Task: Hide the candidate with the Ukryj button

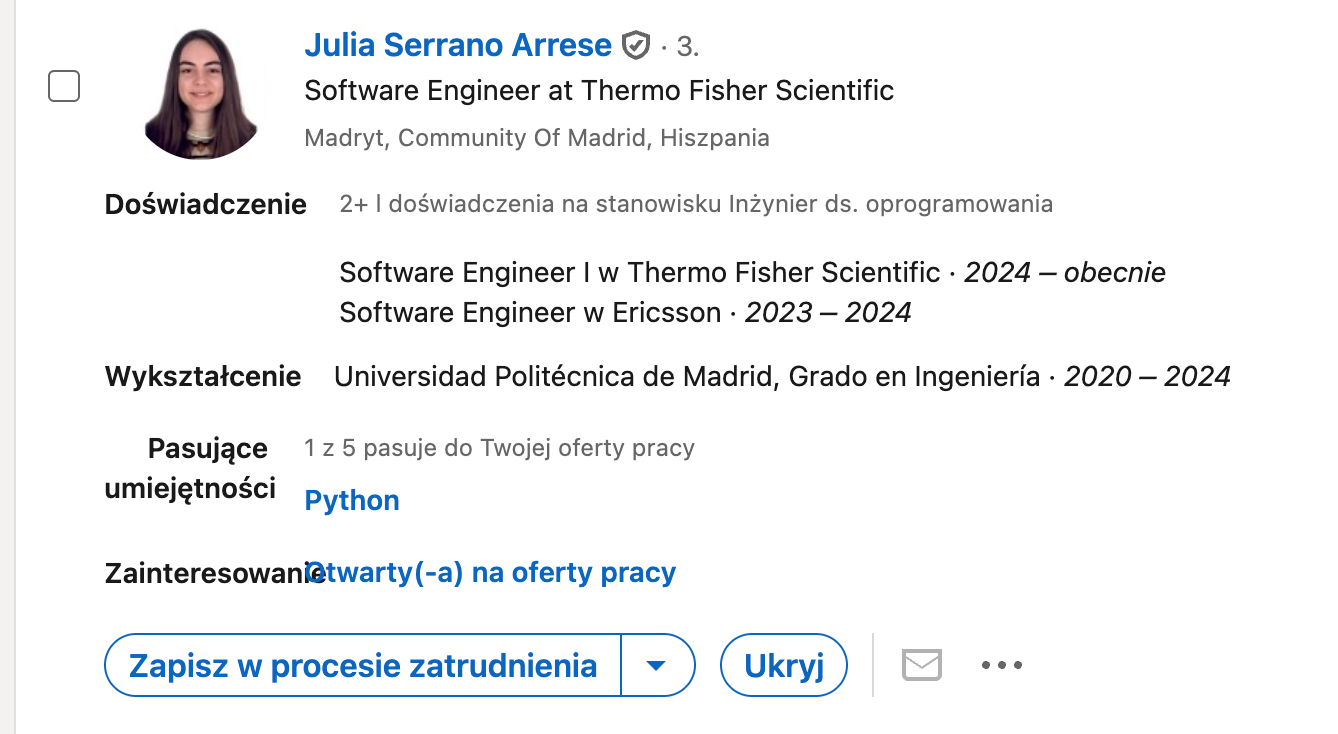Action: pyautogui.click(x=784, y=665)
